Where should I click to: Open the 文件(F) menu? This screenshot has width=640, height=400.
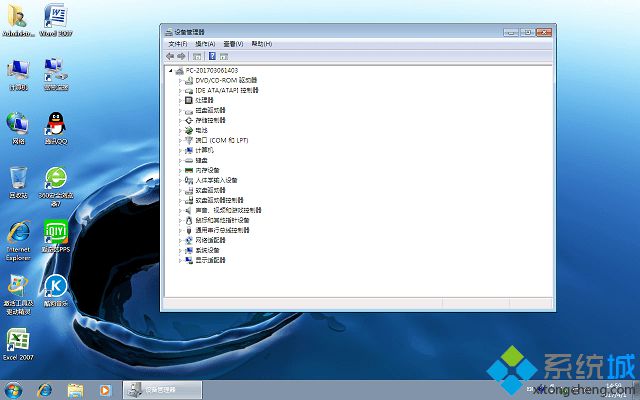click(x=178, y=44)
